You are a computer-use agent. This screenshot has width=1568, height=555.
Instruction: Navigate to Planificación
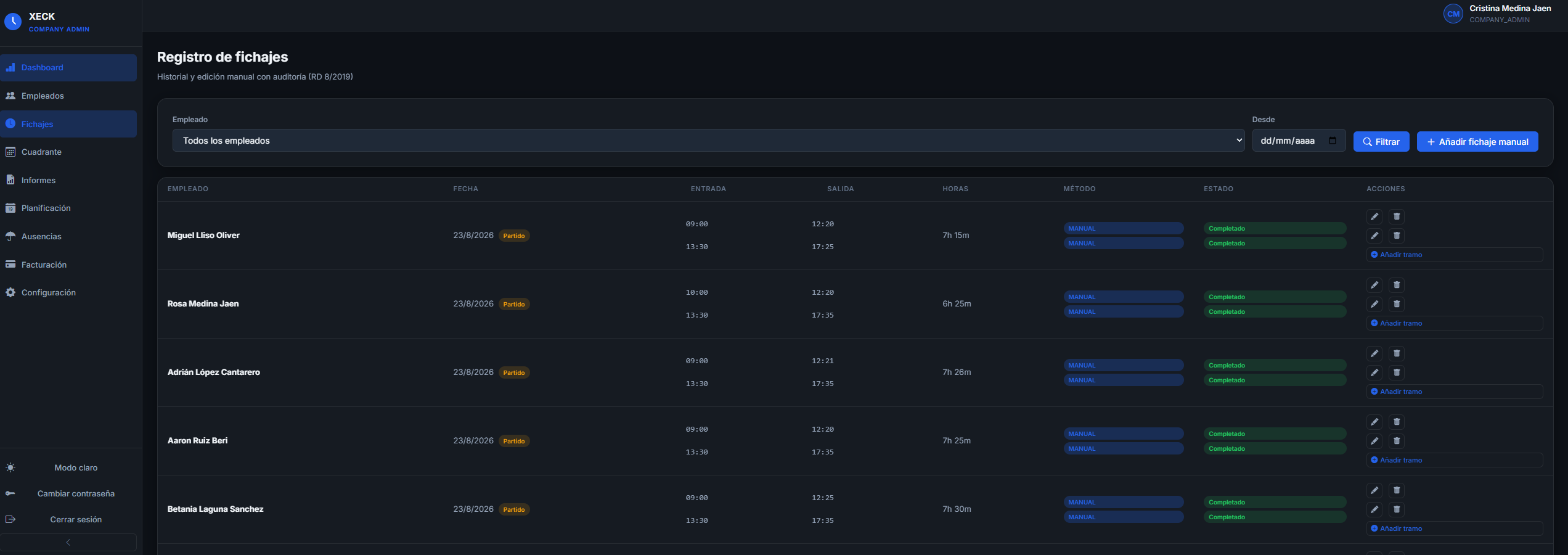68,208
